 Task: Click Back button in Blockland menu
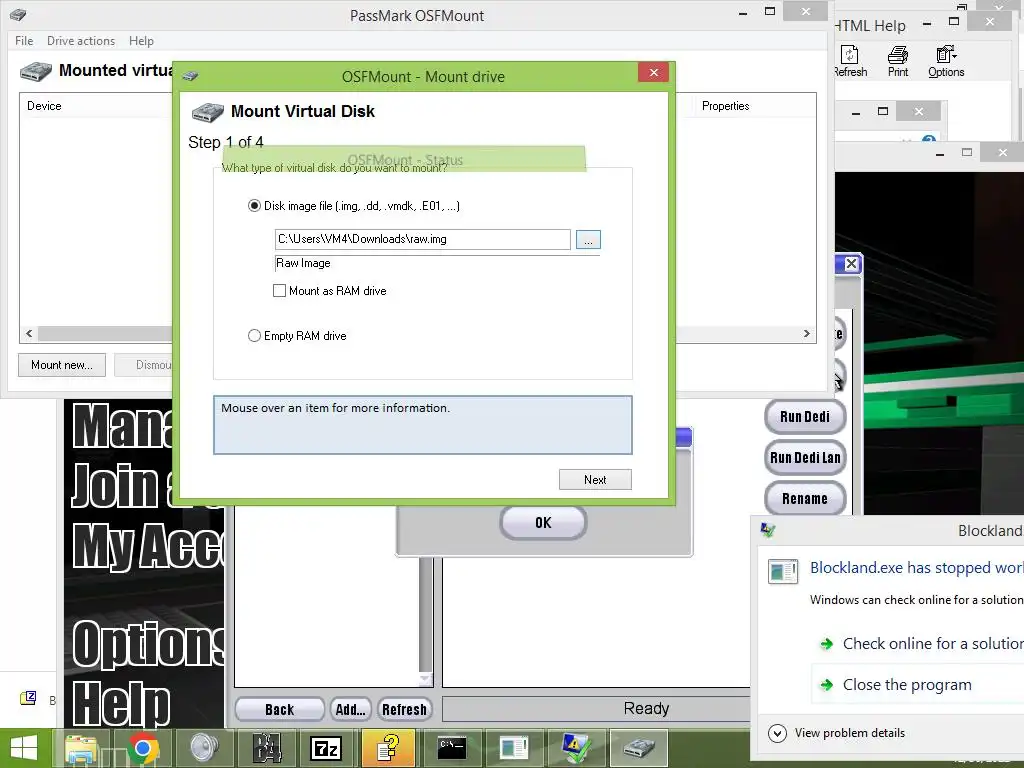click(280, 709)
